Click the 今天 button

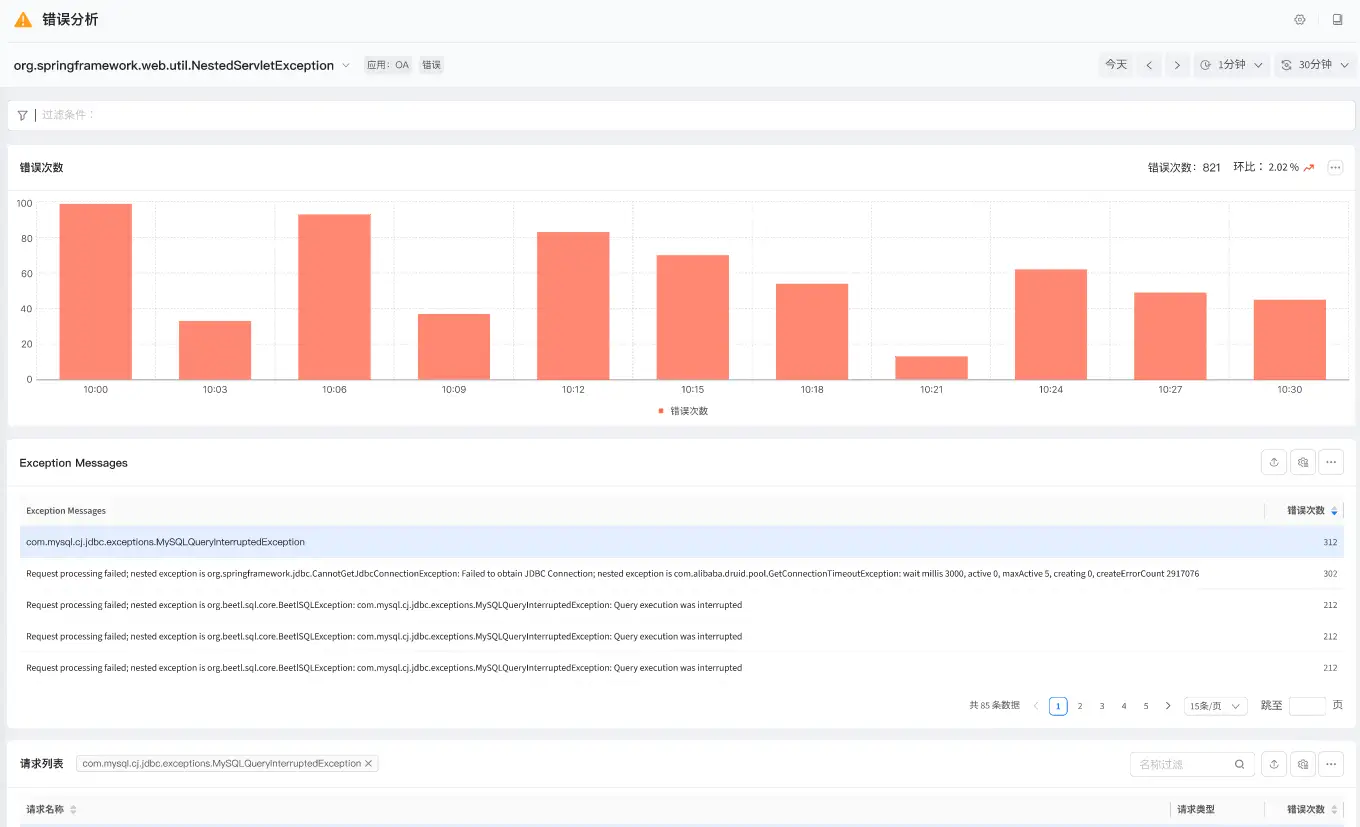(x=1116, y=65)
